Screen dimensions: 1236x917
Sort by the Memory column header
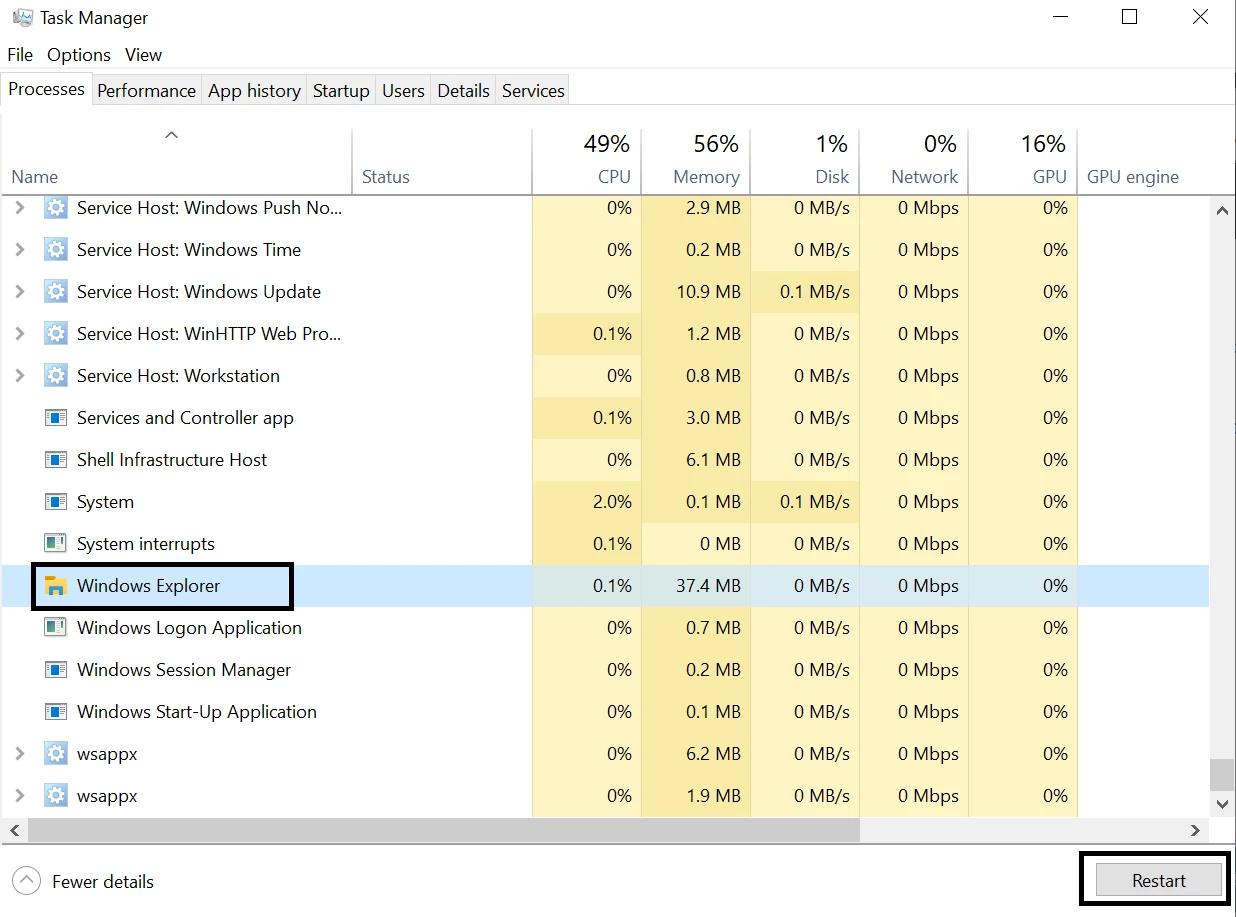point(696,160)
